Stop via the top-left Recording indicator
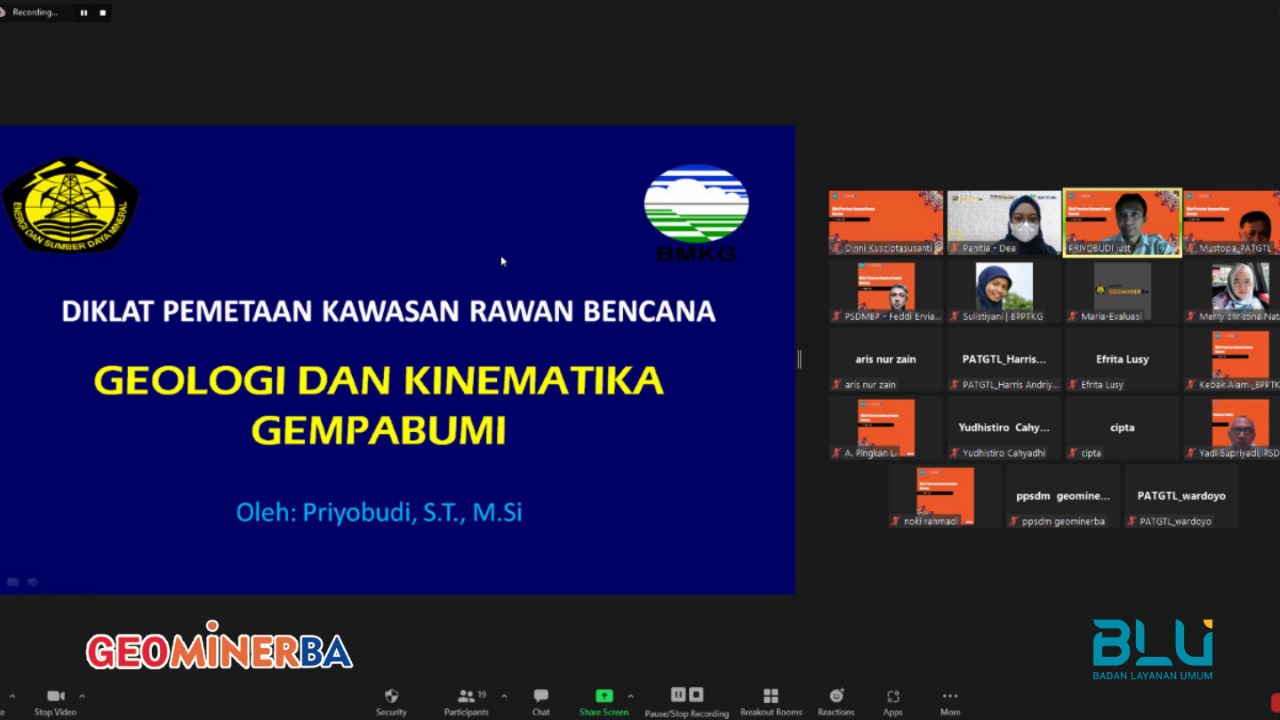 click(x=102, y=12)
